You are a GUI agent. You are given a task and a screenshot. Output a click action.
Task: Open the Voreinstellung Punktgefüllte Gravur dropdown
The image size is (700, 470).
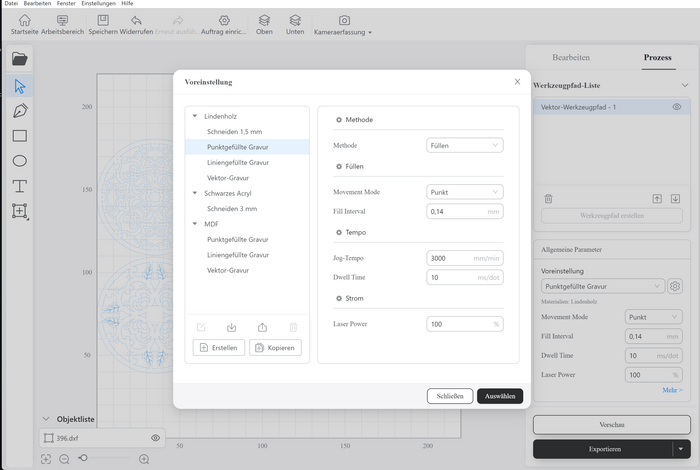tap(603, 286)
